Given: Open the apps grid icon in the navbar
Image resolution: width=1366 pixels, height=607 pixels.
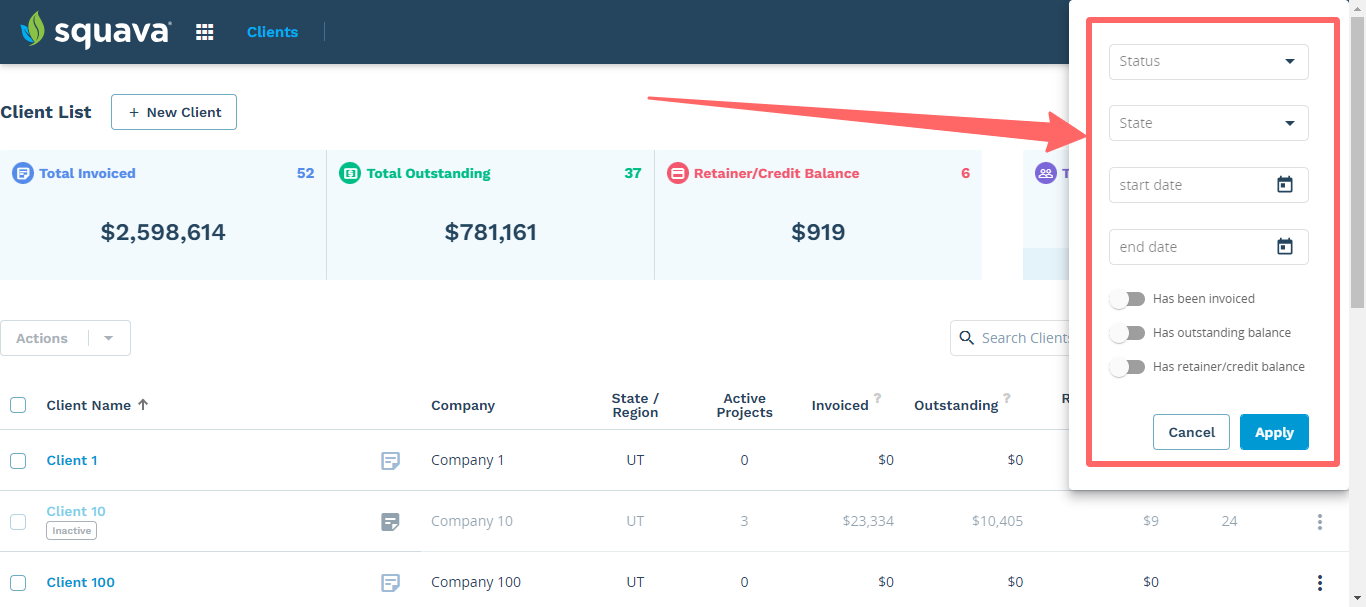Looking at the screenshot, I should click(204, 31).
